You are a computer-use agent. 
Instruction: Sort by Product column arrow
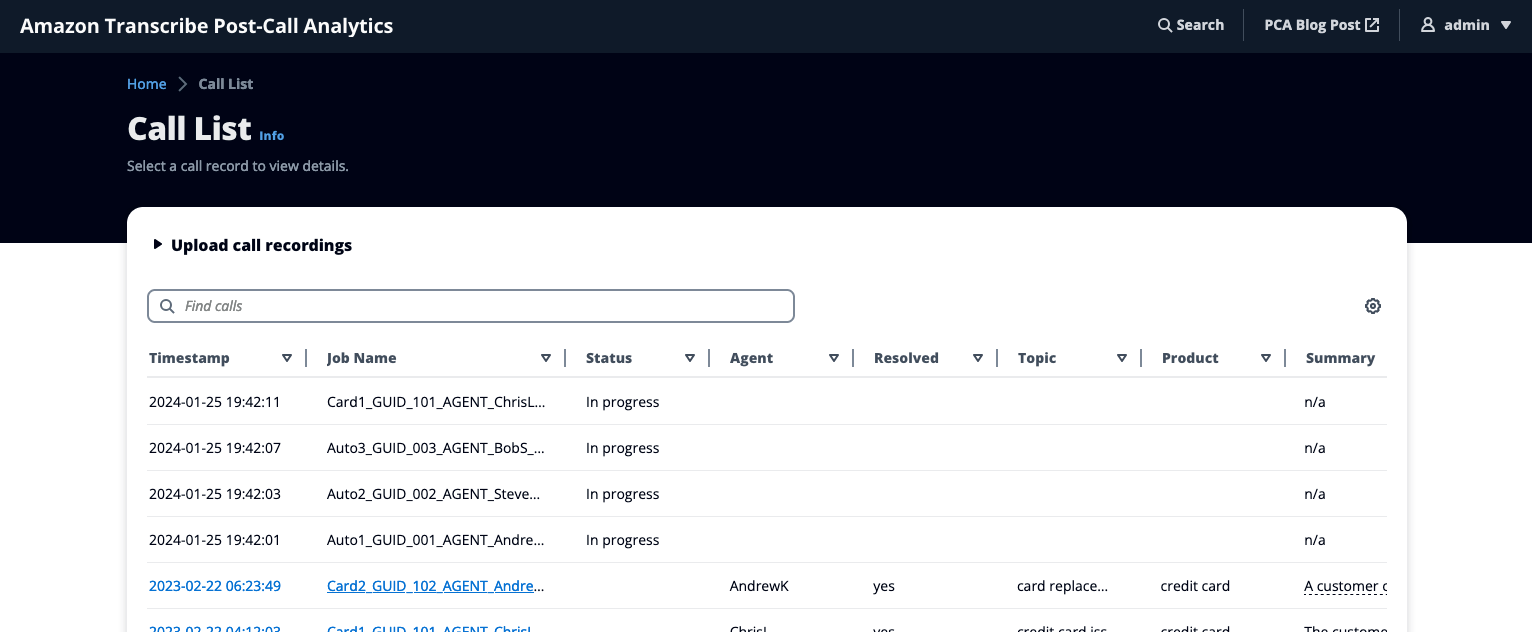1266,358
